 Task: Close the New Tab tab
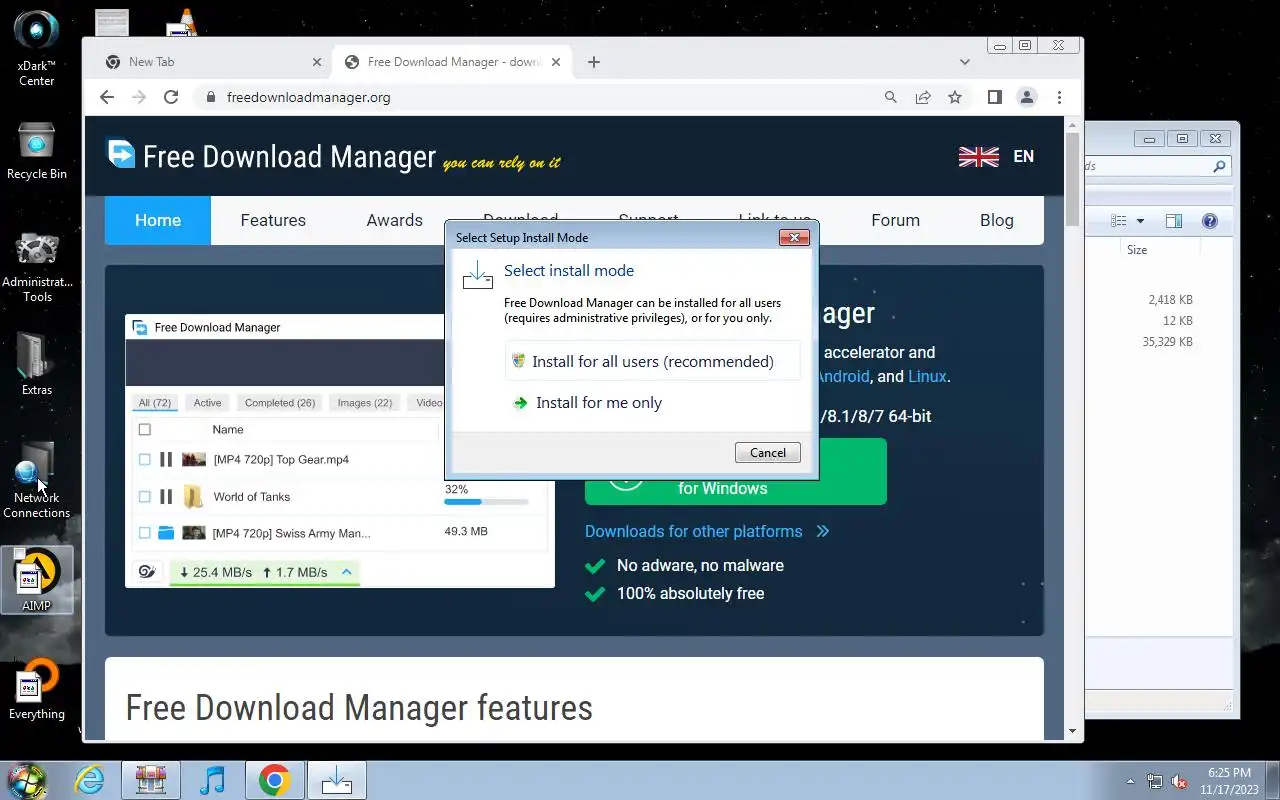(x=317, y=62)
